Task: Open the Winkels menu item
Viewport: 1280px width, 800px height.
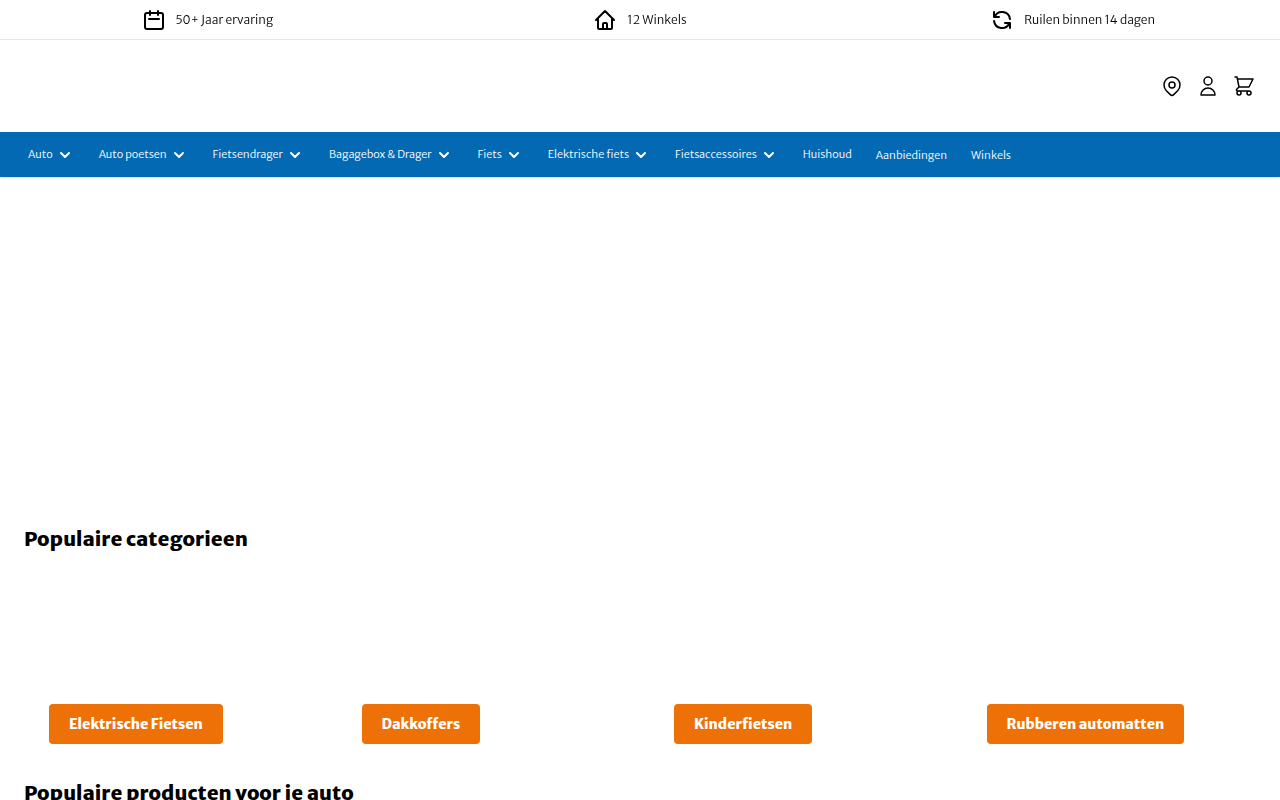Action: pos(991,155)
